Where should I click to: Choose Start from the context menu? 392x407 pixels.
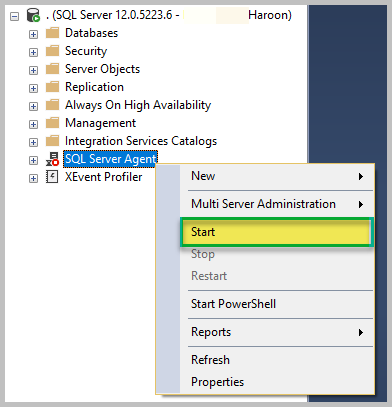(x=277, y=232)
